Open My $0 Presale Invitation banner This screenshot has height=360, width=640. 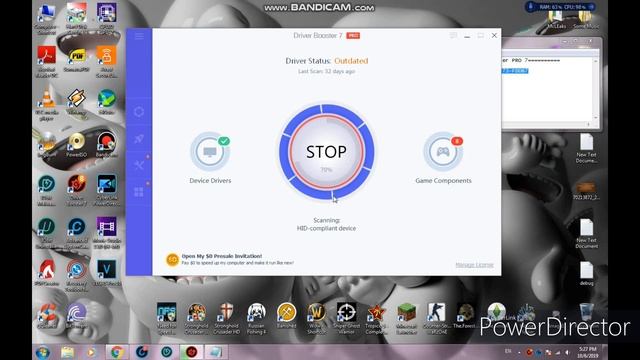pyautogui.click(x=229, y=259)
